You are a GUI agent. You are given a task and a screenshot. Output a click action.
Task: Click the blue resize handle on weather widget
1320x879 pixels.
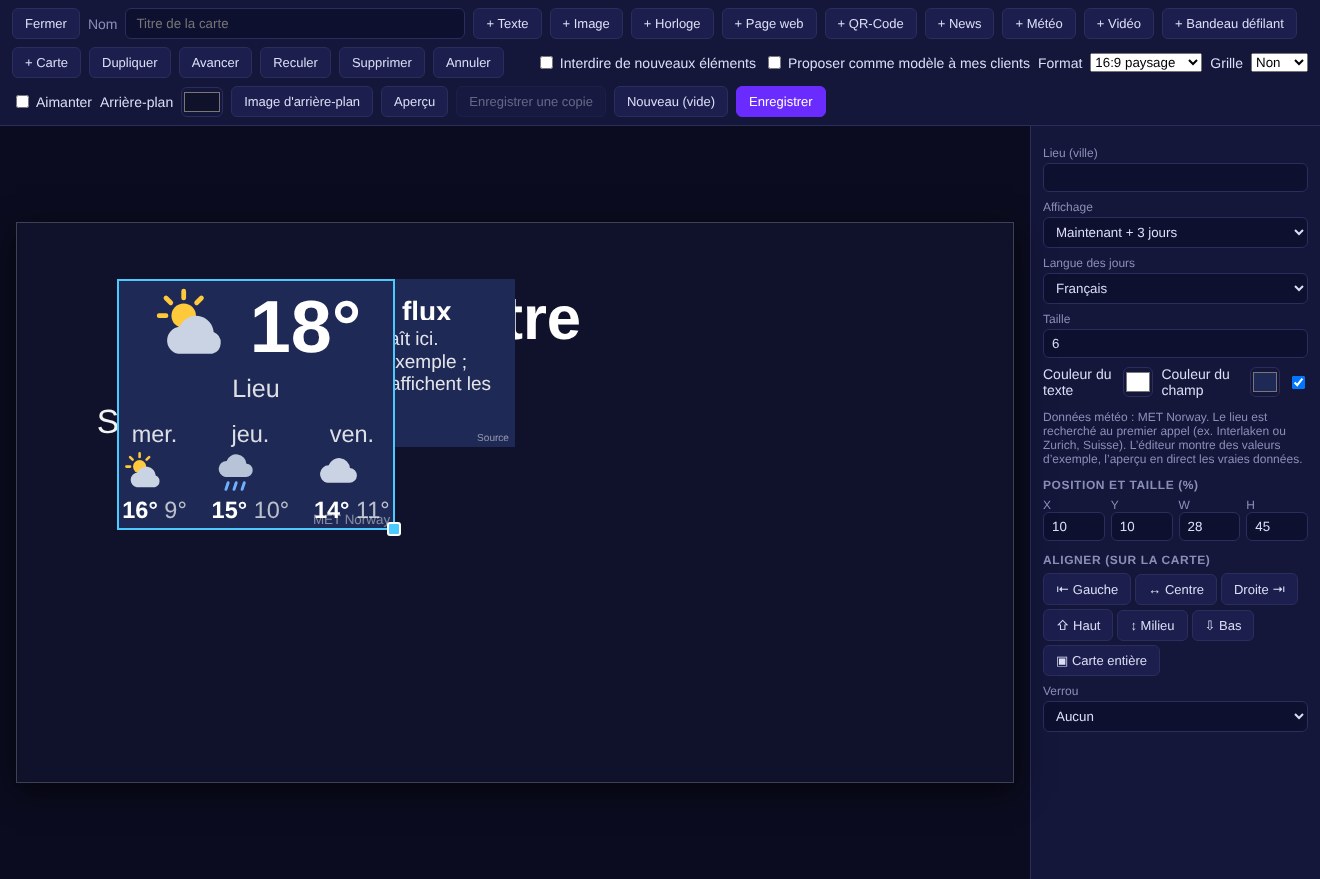[394, 529]
